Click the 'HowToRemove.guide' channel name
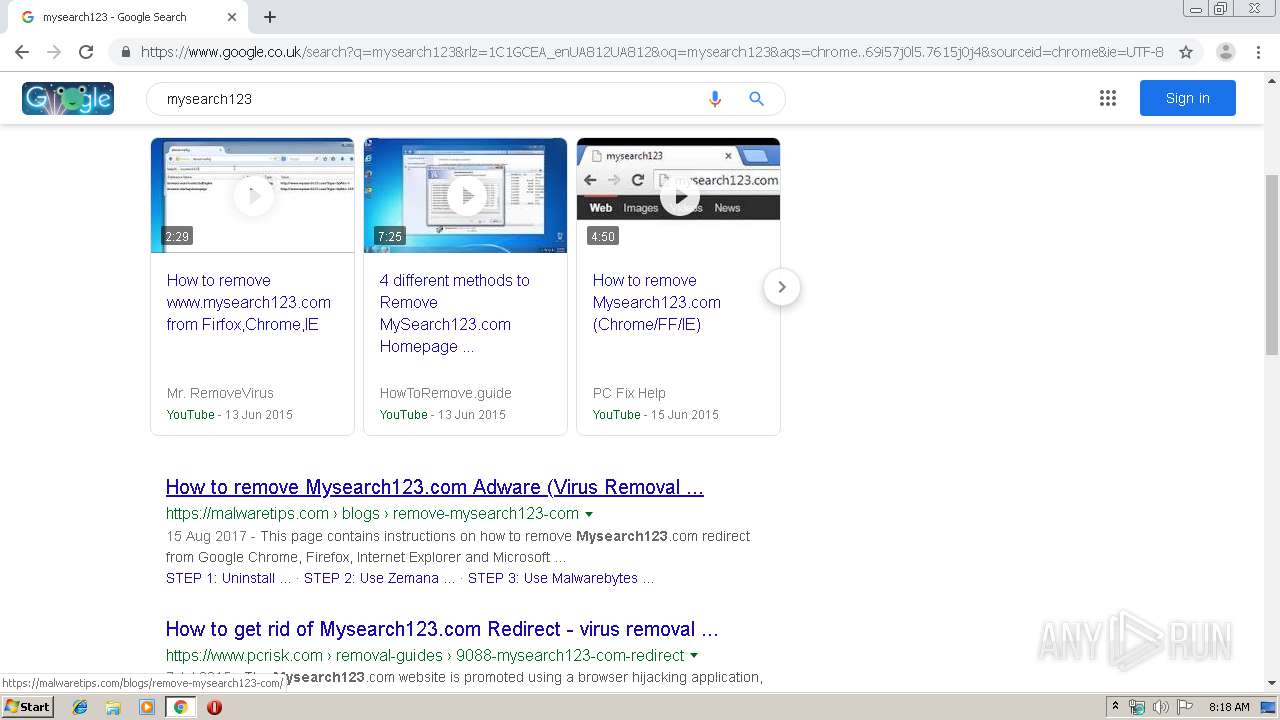Viewport: 1280px width, 720px height. pyautogui.click(x=445, y=393)
